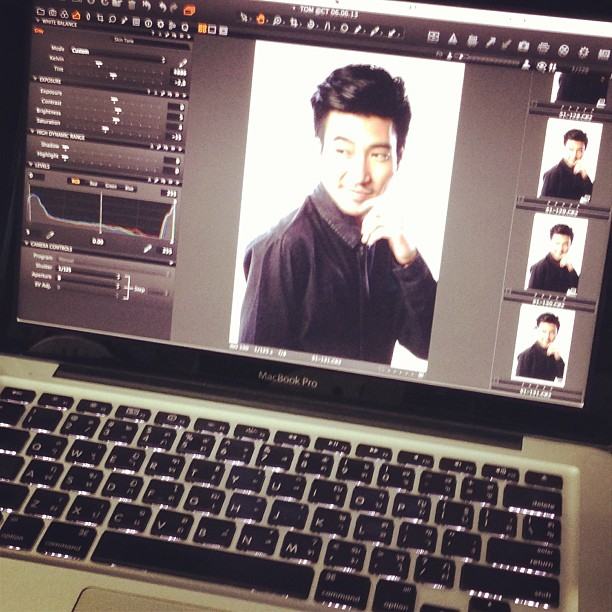The image size is (612, 612).
Task: Toggle the orange multi-view viewer button
Action: (202, 28)
